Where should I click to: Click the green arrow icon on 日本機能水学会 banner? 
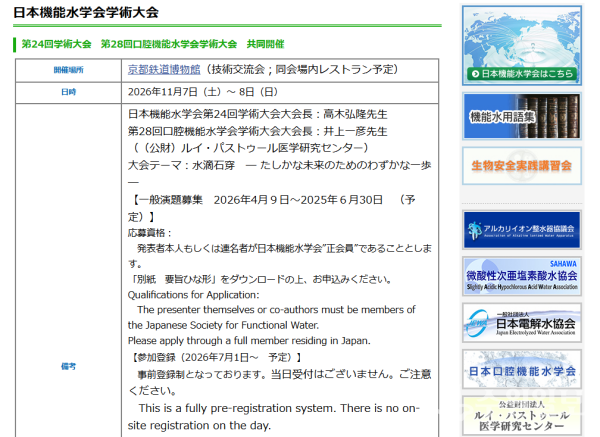tap(475, 73)
